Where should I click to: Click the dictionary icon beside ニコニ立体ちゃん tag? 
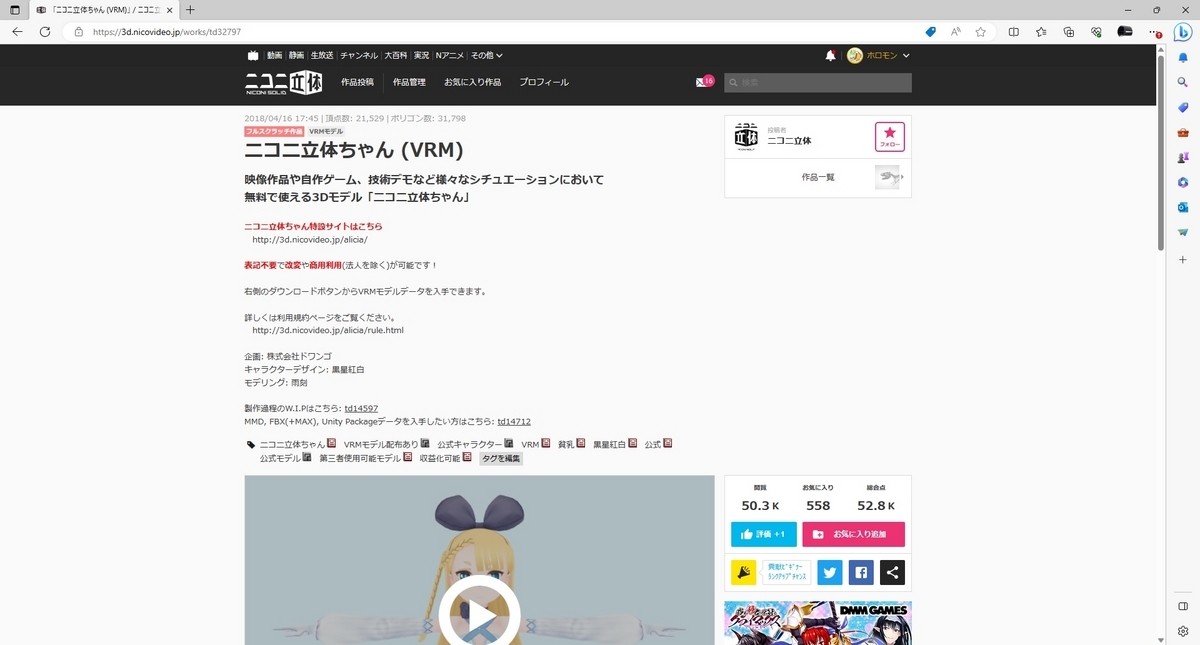click(x=331, y=443)
